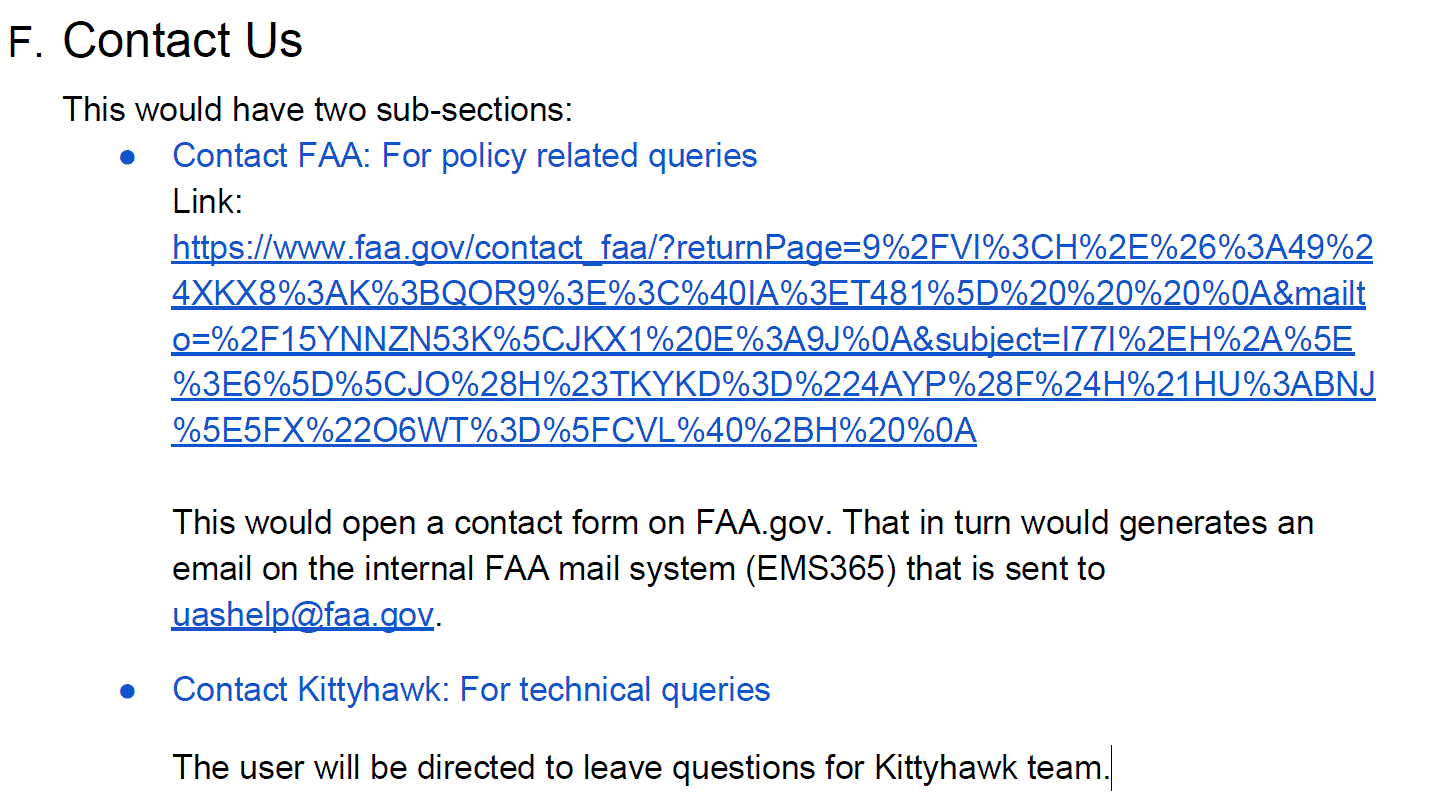Place cursor after 'Kittyhawk team.' at document end

click(1110, 768)
